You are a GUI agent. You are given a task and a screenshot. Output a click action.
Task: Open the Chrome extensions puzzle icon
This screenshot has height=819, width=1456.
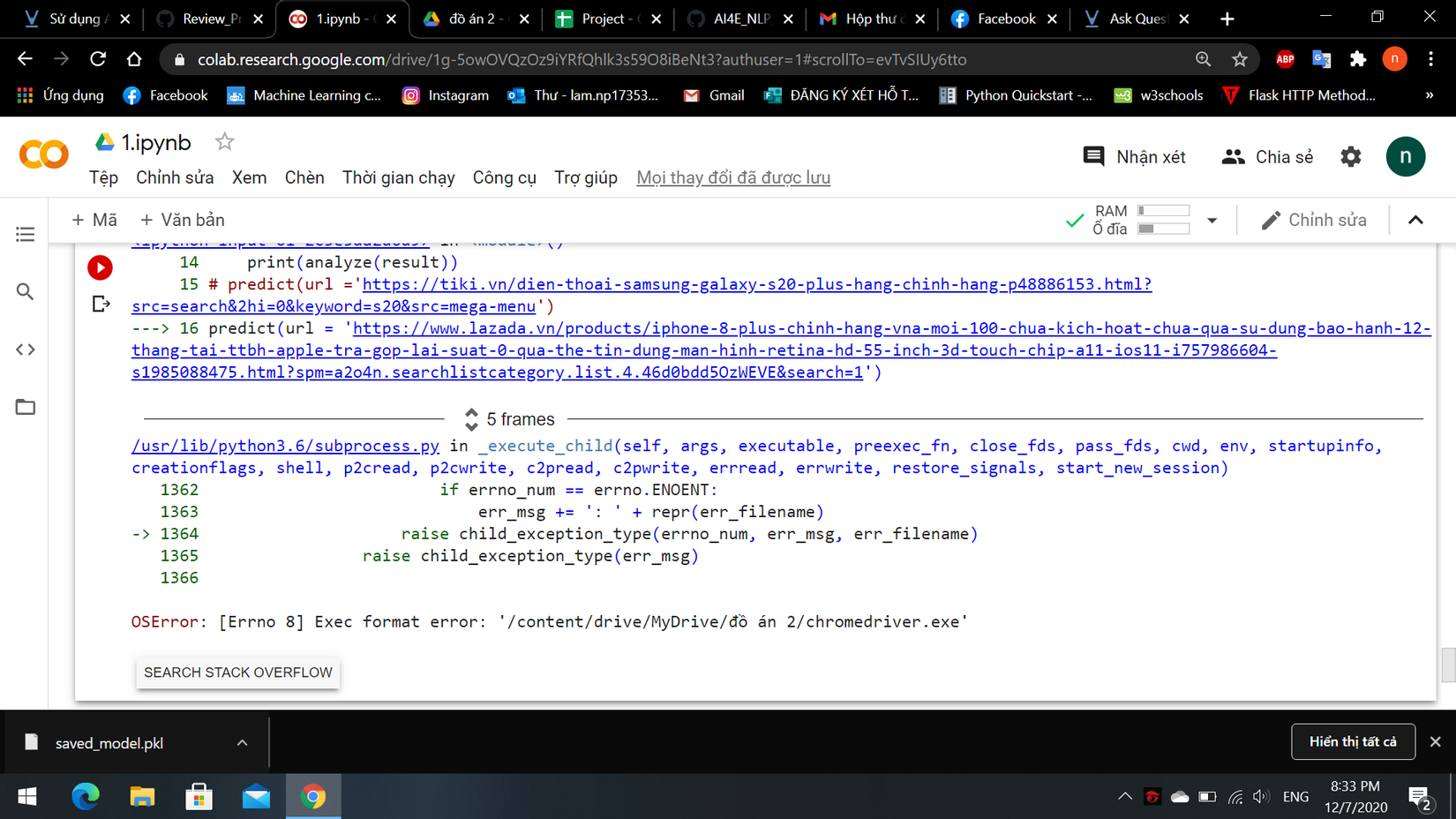pos(1358,59)
